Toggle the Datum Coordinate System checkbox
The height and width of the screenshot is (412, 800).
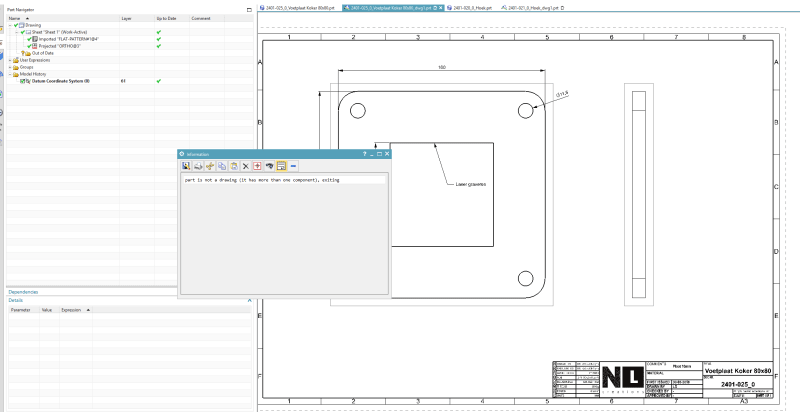22,81
